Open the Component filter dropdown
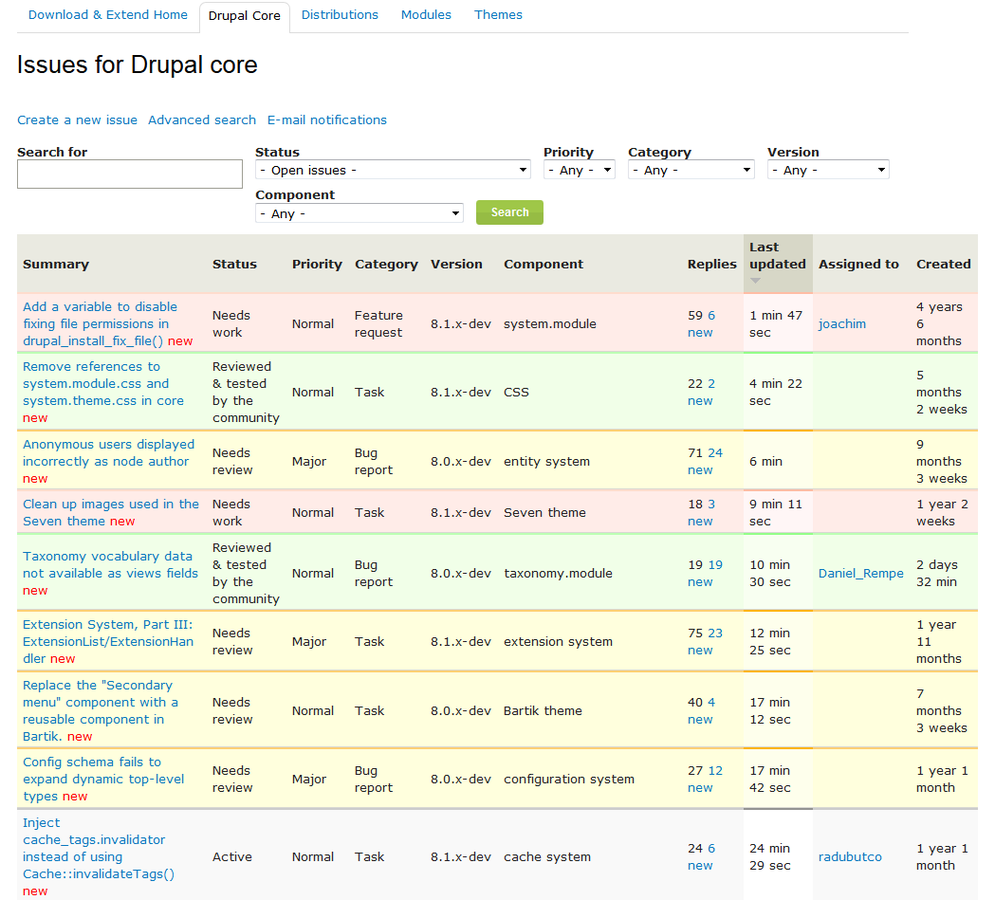 click(x=359, y=213)
